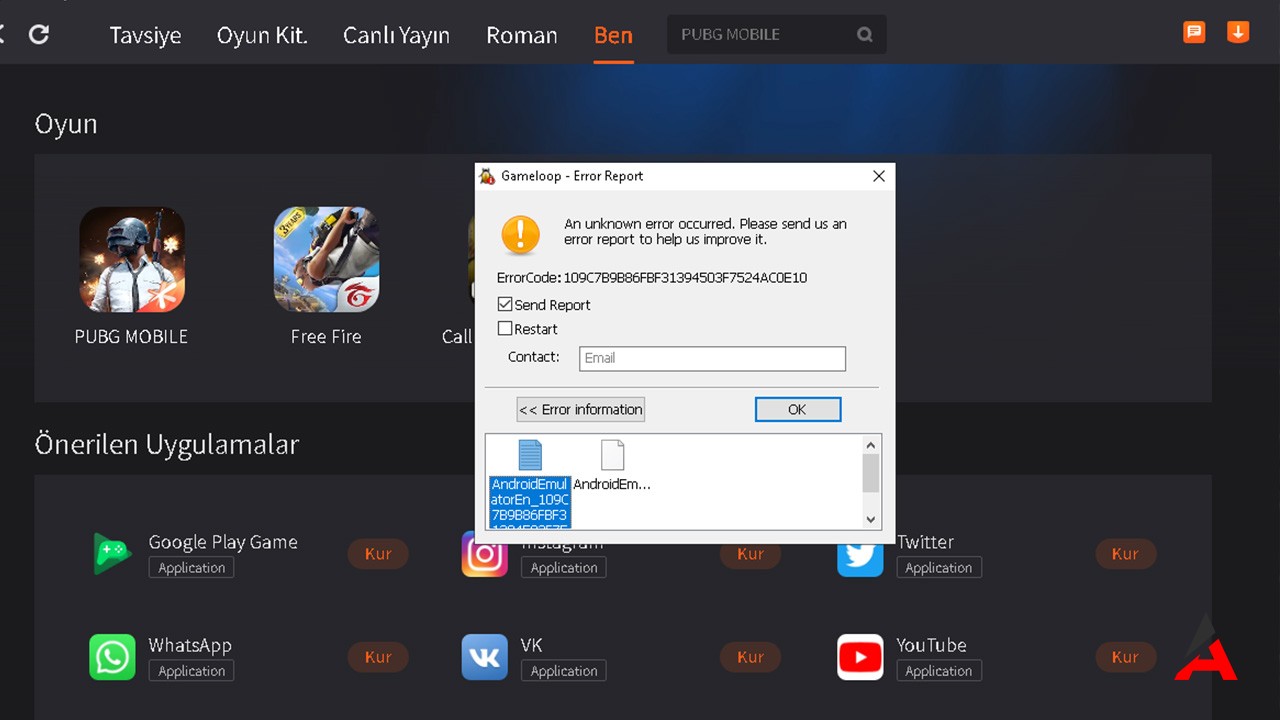Click the Instagram app icon
The width and height of the screenshot is (1280, 720).
[x=484, y=553]
